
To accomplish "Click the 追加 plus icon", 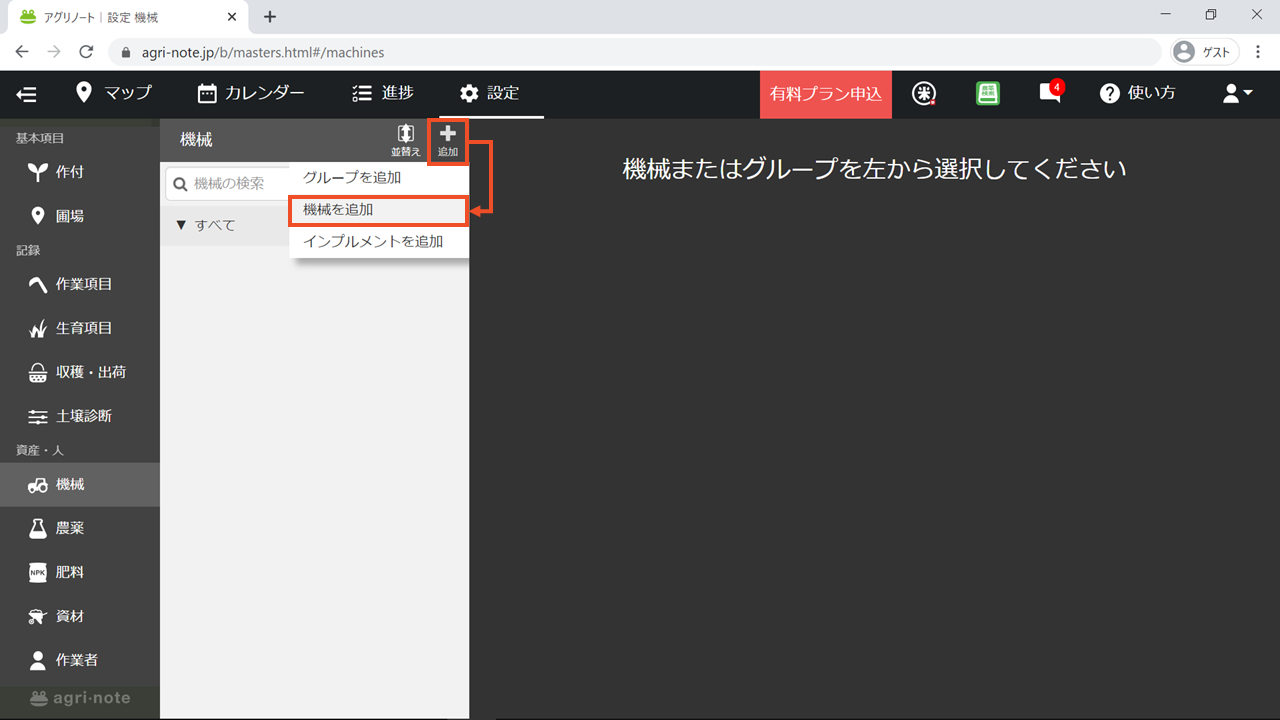I will (x=447, y=140).
